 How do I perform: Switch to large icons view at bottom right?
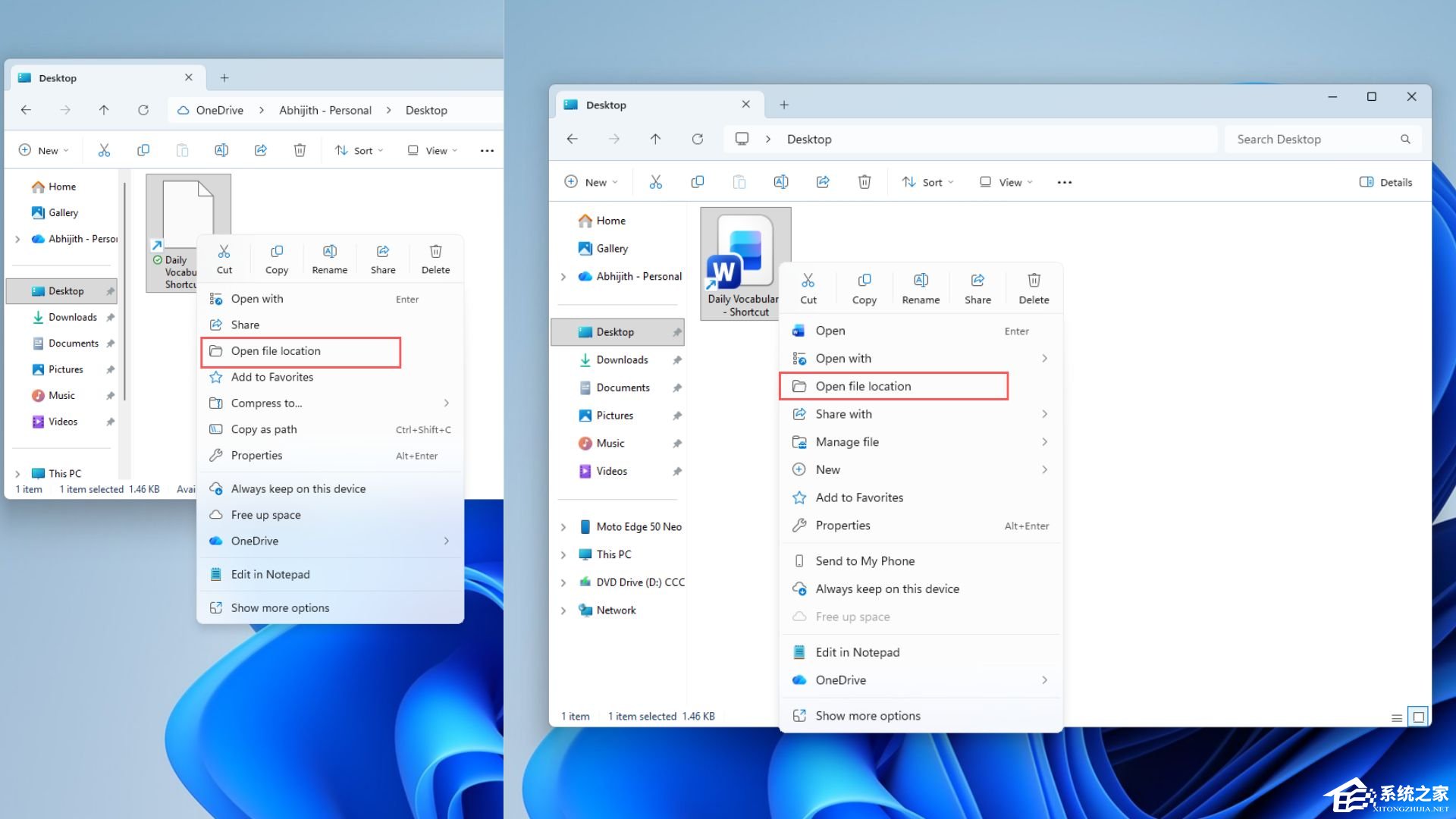point(1419,716)
